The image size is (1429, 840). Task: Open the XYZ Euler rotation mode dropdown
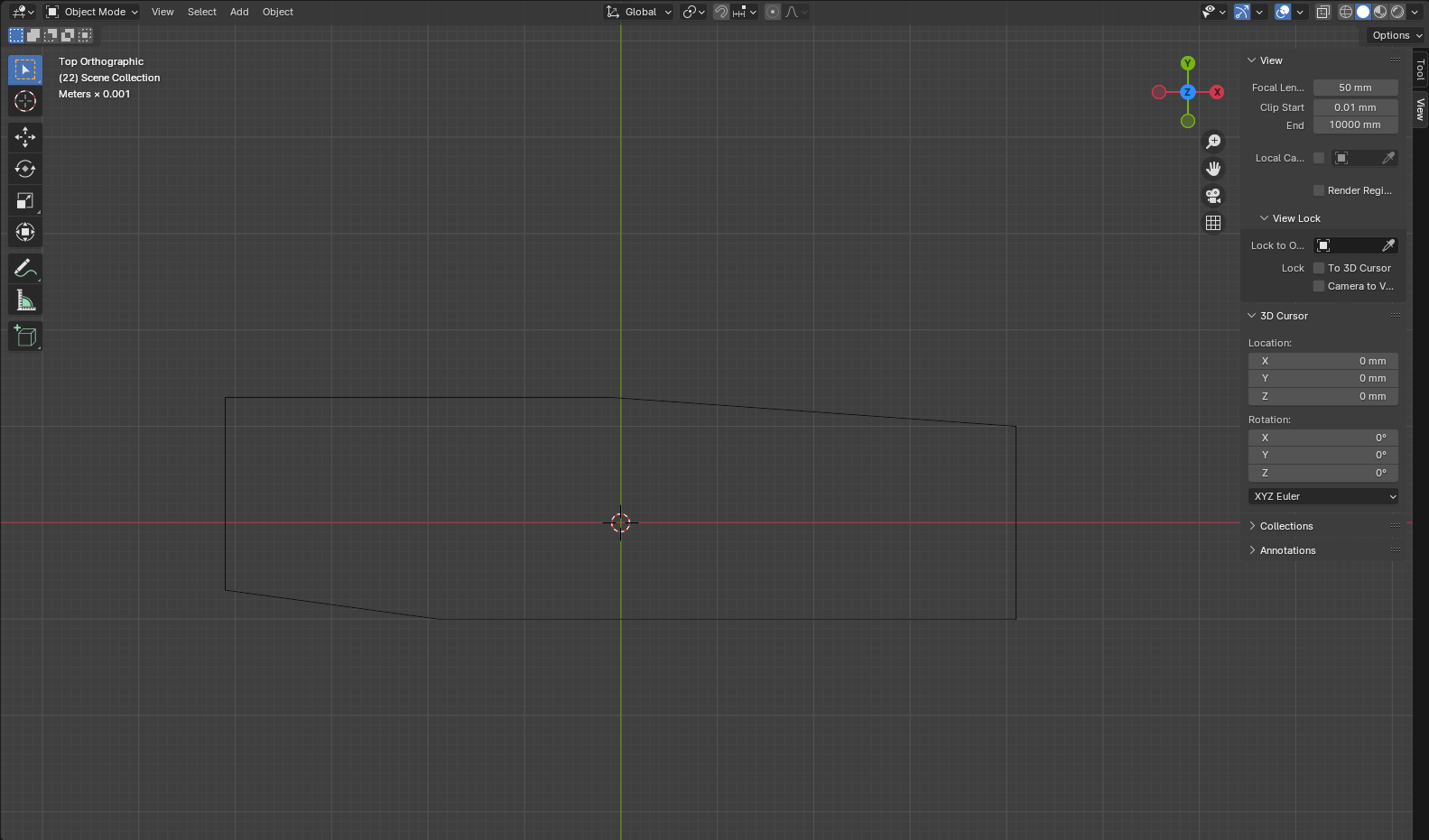point(1323,496)
